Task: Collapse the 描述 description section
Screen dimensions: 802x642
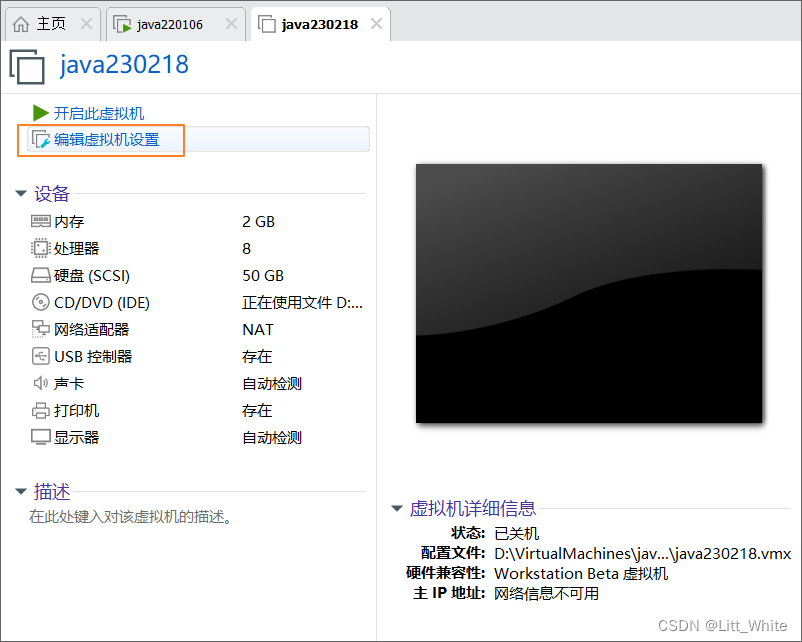Action: pos(21,492)
